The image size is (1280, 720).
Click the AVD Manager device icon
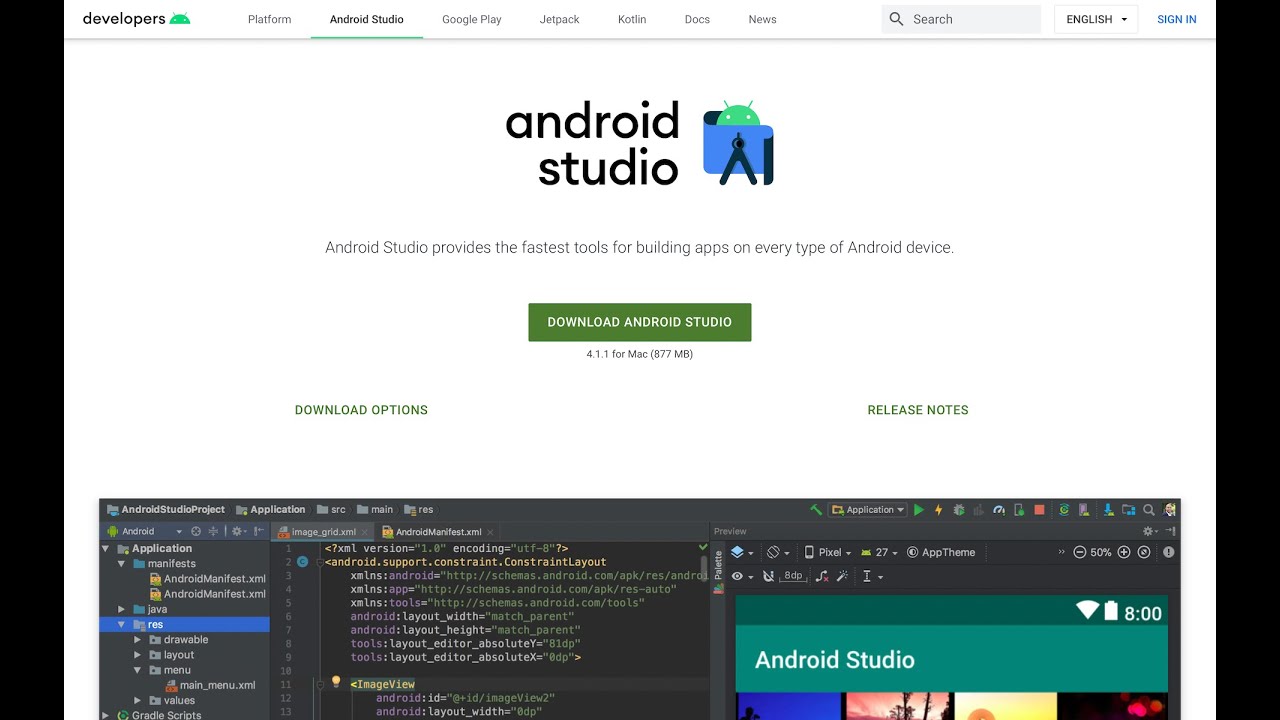tap(1084, 510)
